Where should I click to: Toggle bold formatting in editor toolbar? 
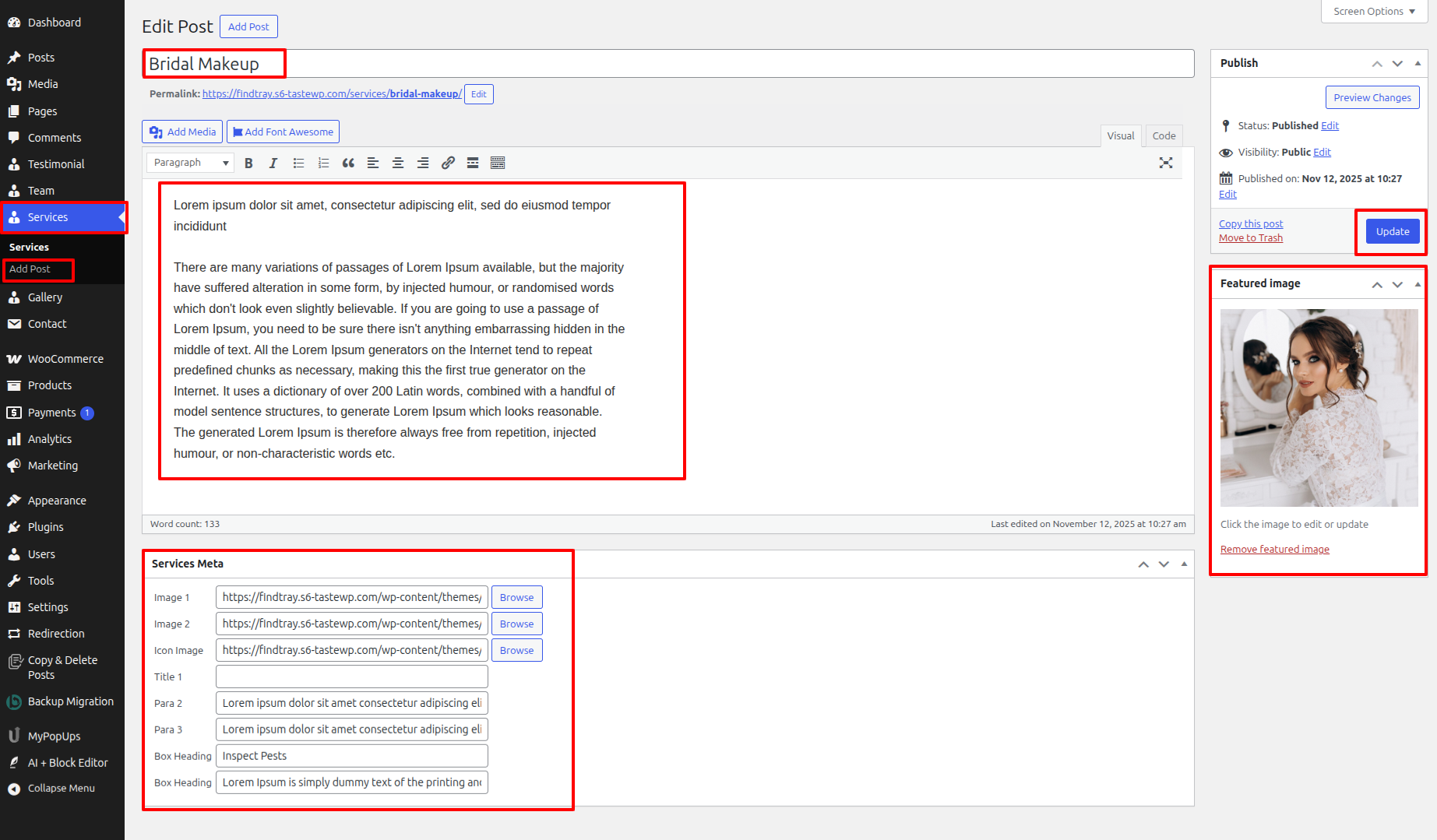point(248,163)
